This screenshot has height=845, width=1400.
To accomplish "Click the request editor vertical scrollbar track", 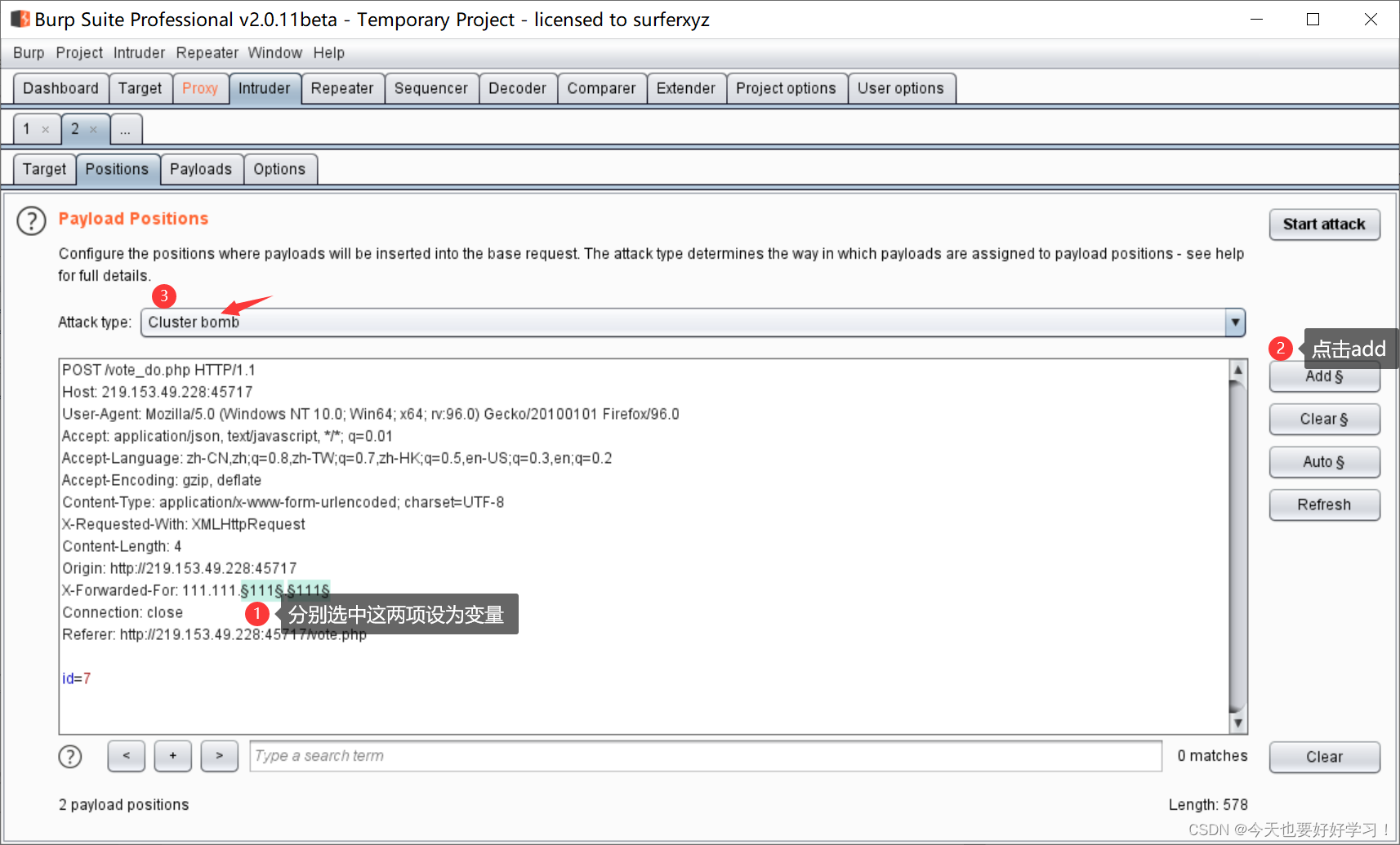I will [x=1238, y=546].
